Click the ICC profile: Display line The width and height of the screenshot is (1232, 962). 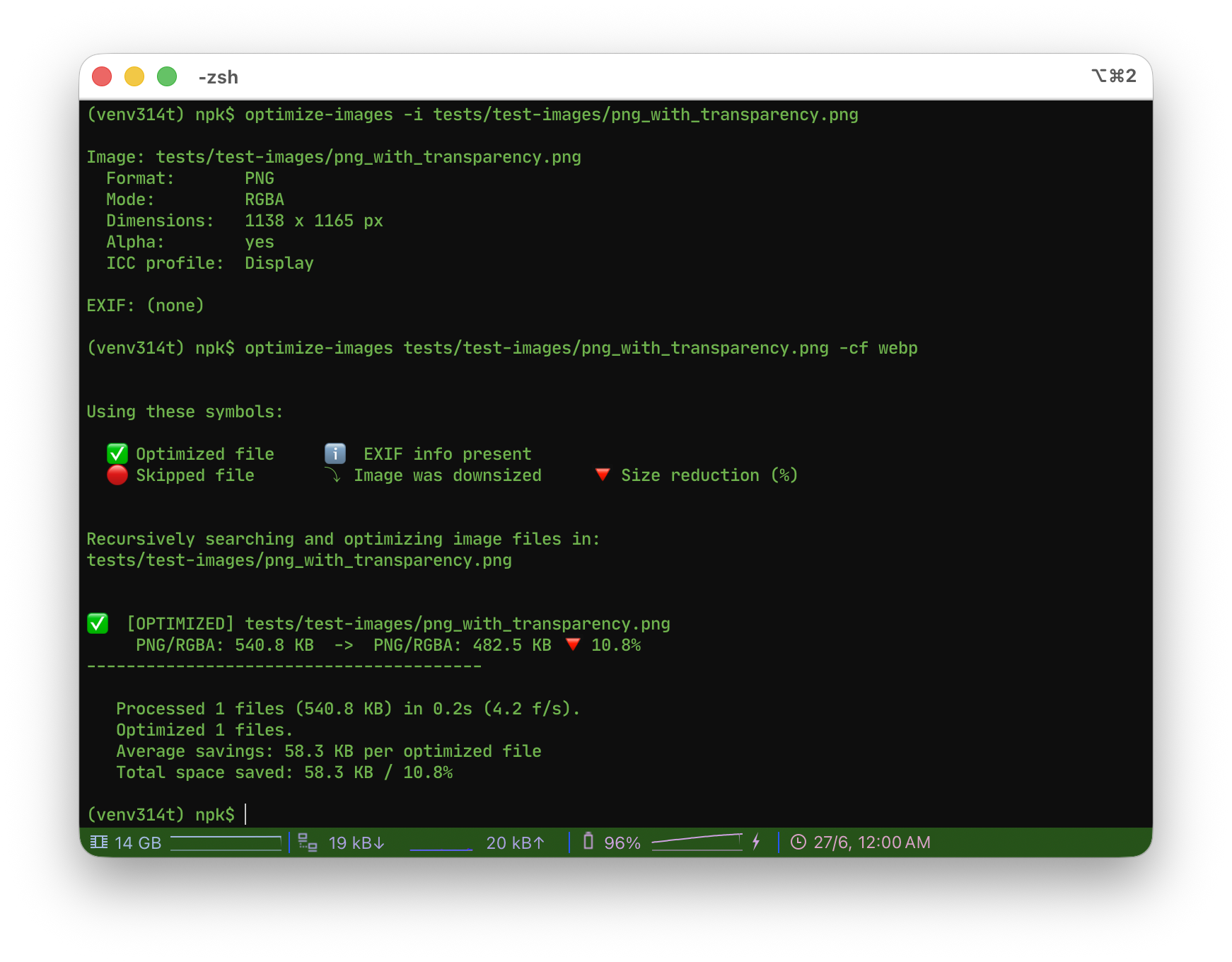(210, 263)
